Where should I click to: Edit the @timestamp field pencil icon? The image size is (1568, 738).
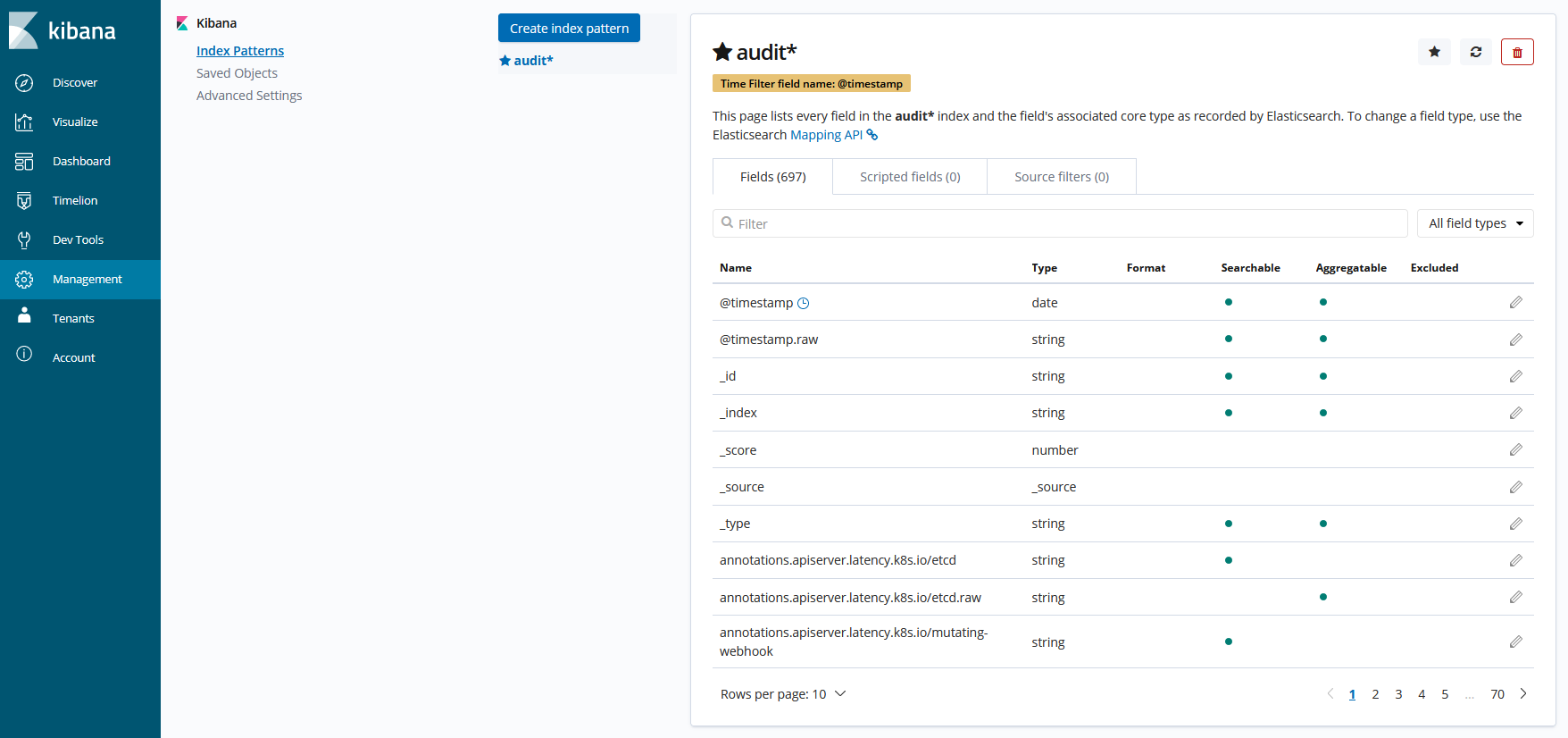(x=1515, y=303)
